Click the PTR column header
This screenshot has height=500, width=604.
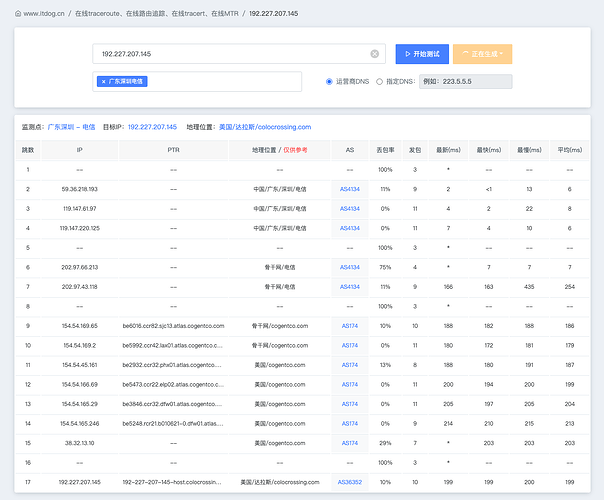[x=173, y=150]
